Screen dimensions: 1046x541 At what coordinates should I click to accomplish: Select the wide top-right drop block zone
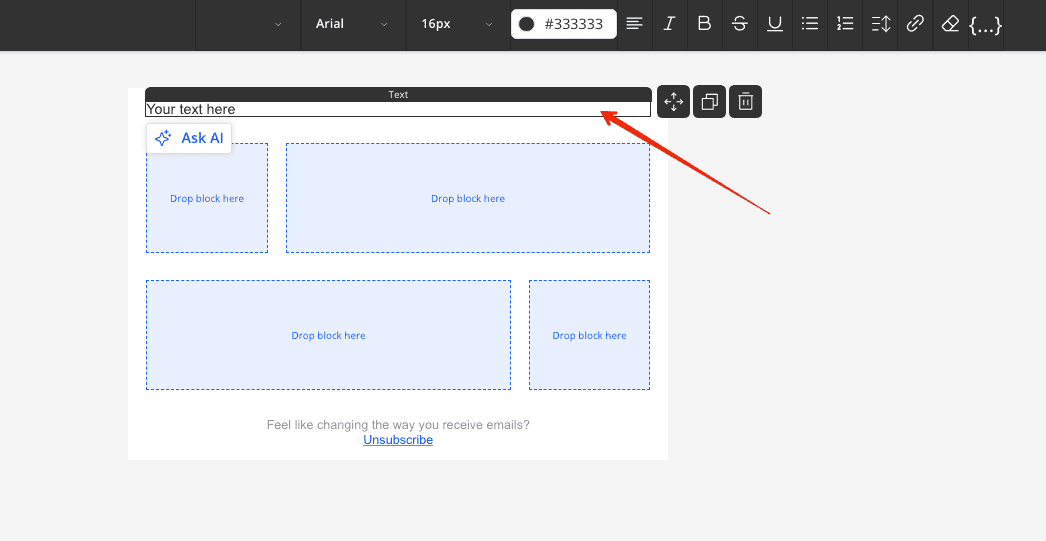[468, 198]
